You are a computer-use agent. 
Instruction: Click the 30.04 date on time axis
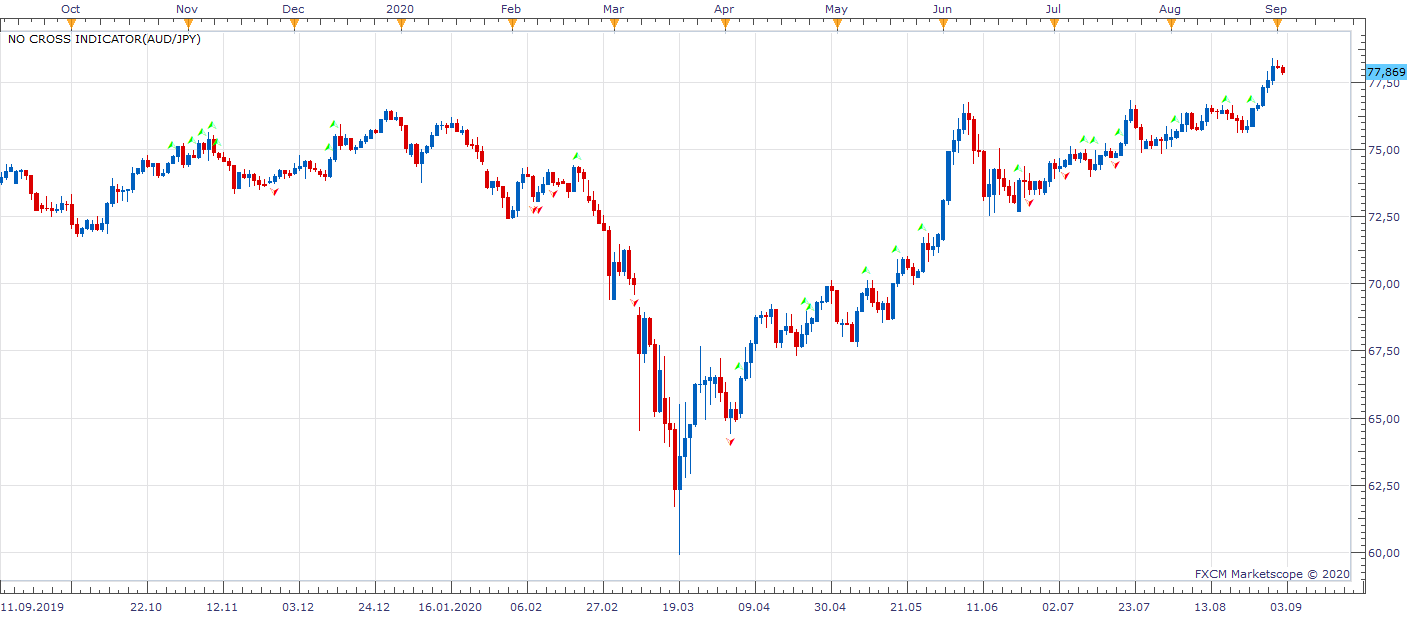tap(830, 607)
